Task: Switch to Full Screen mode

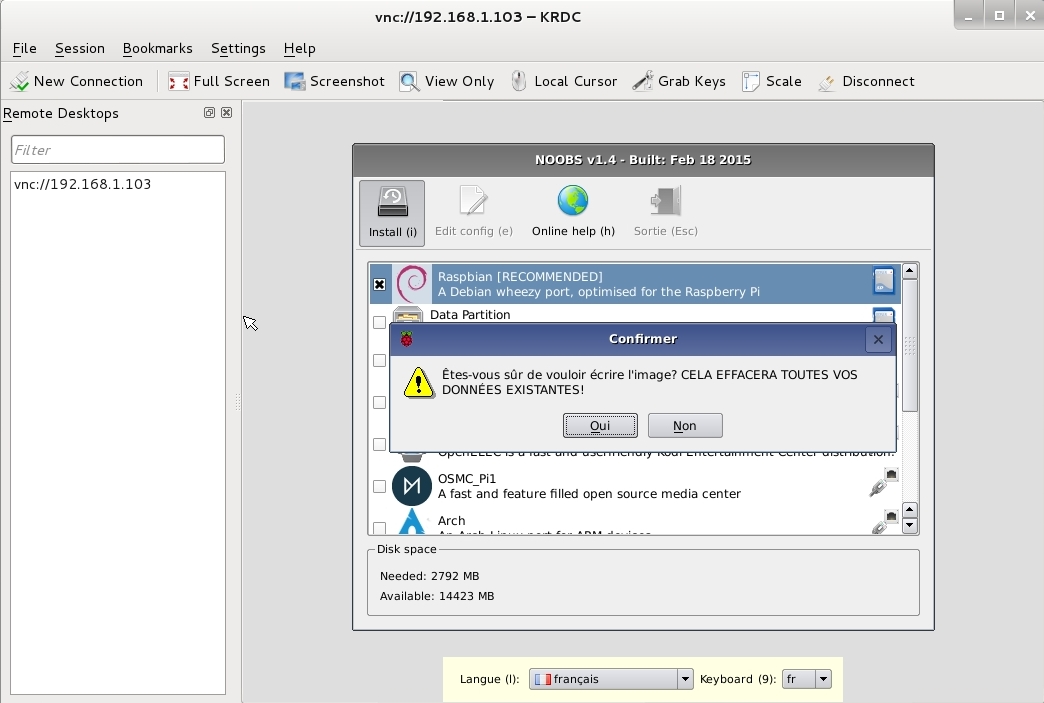Action: point(218,81)
